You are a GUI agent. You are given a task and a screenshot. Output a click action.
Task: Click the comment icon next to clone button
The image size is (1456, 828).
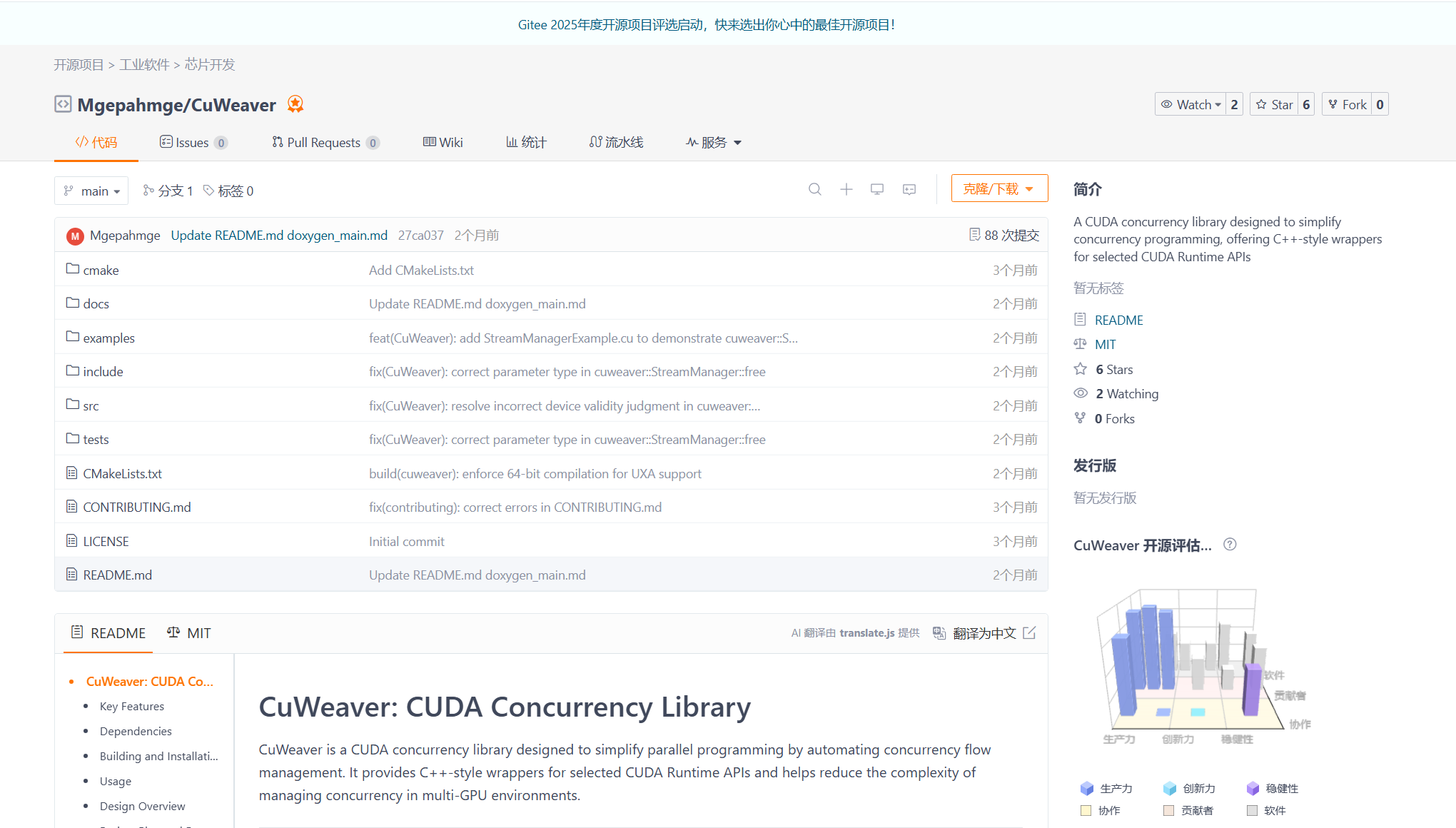[909, 189]
